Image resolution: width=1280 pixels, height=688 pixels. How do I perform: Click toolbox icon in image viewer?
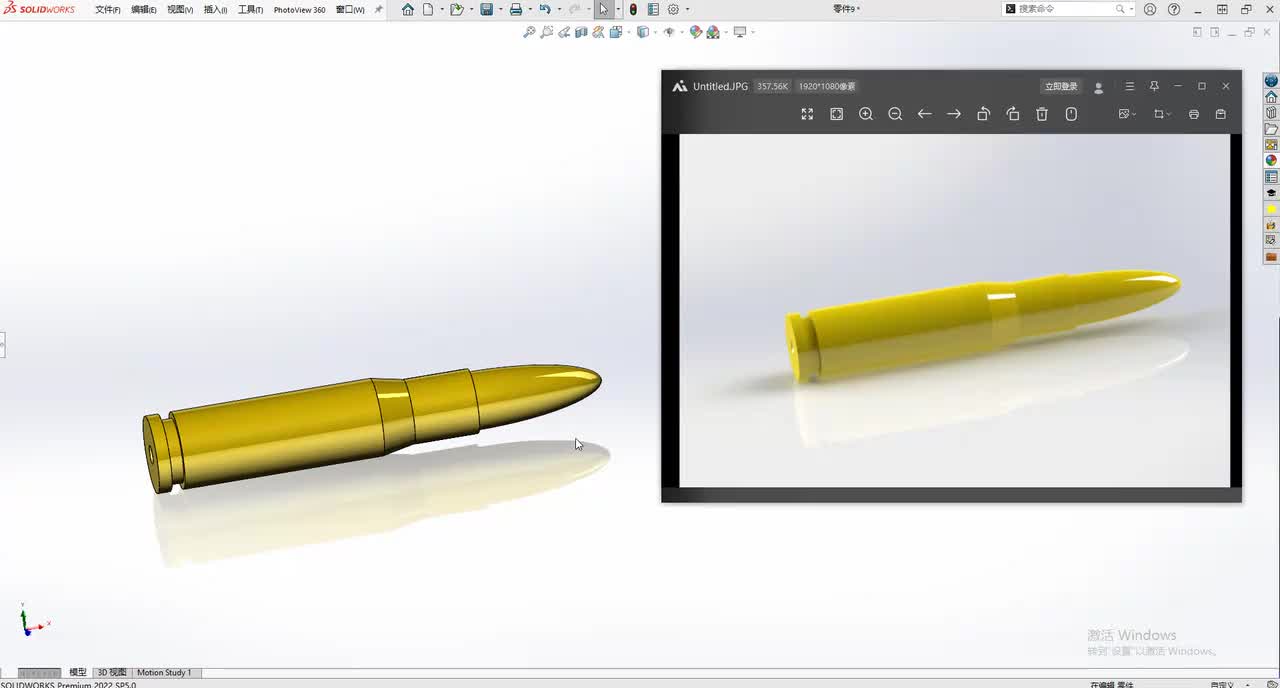tap(1220, 114)
